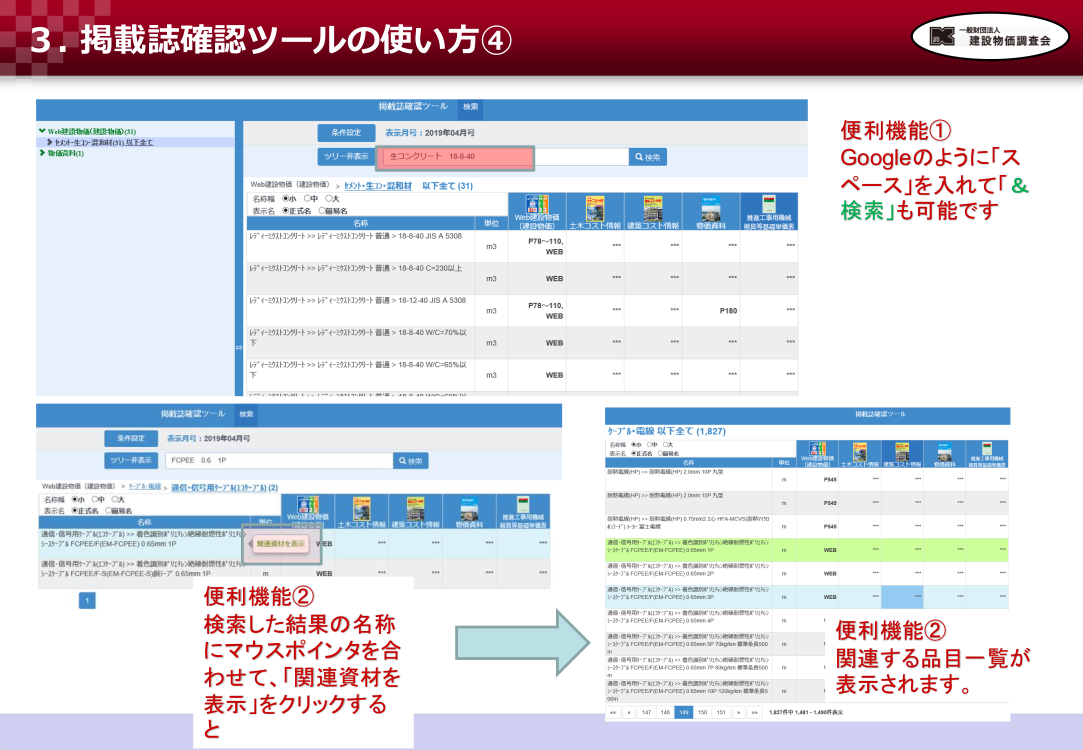
Task: Select 名称幅 大 radio in ケーブル・電線 list
Action: [x=664, y=445]
